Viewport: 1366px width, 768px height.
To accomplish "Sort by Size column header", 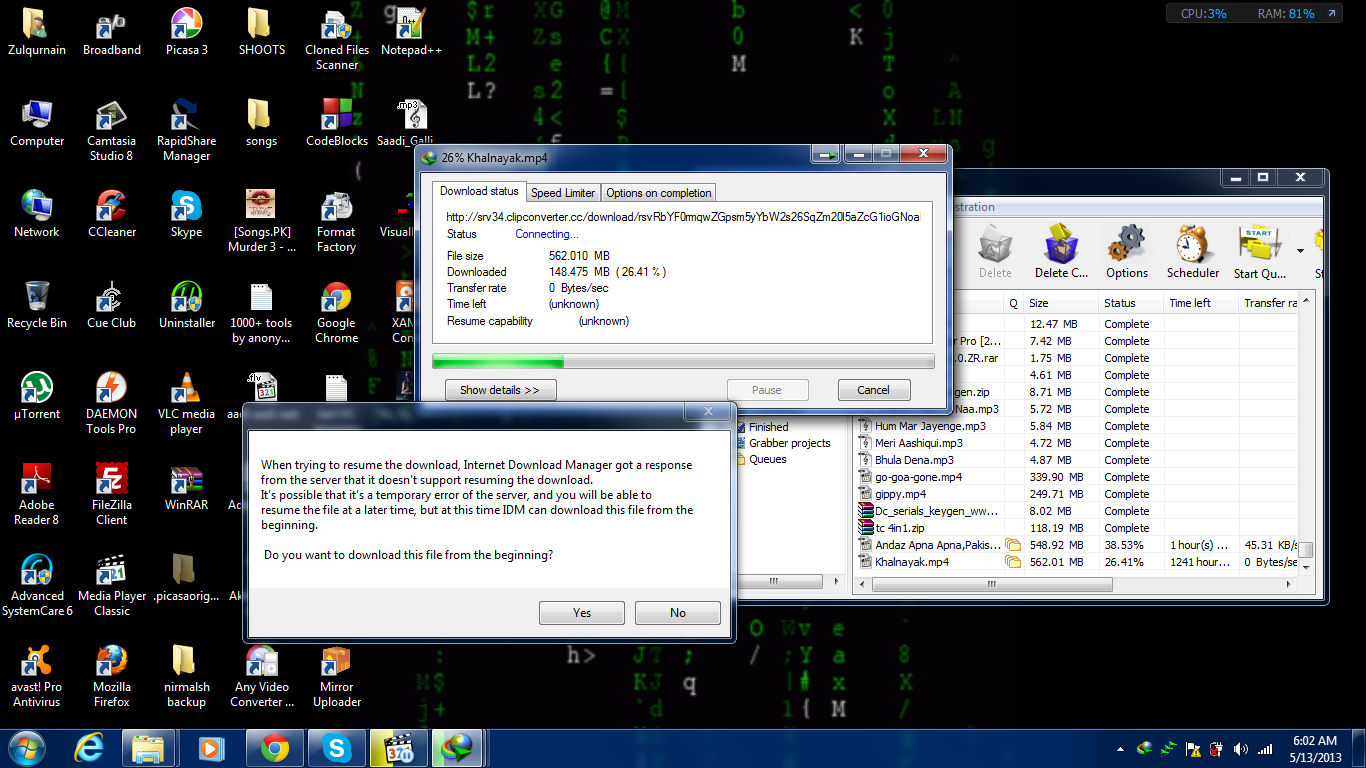I will point(1060,303).
